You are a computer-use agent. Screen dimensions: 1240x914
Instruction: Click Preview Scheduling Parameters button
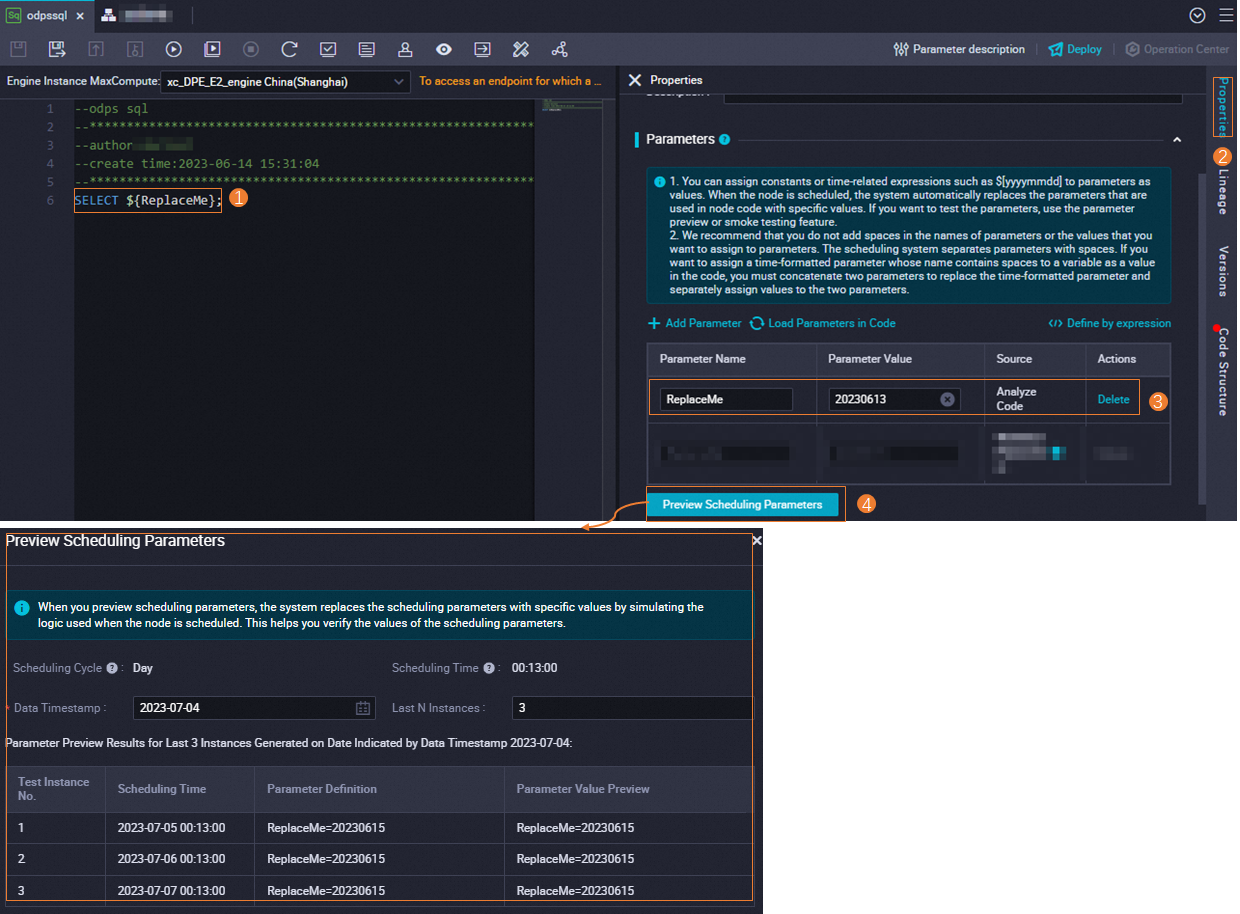tap(742, 505)
